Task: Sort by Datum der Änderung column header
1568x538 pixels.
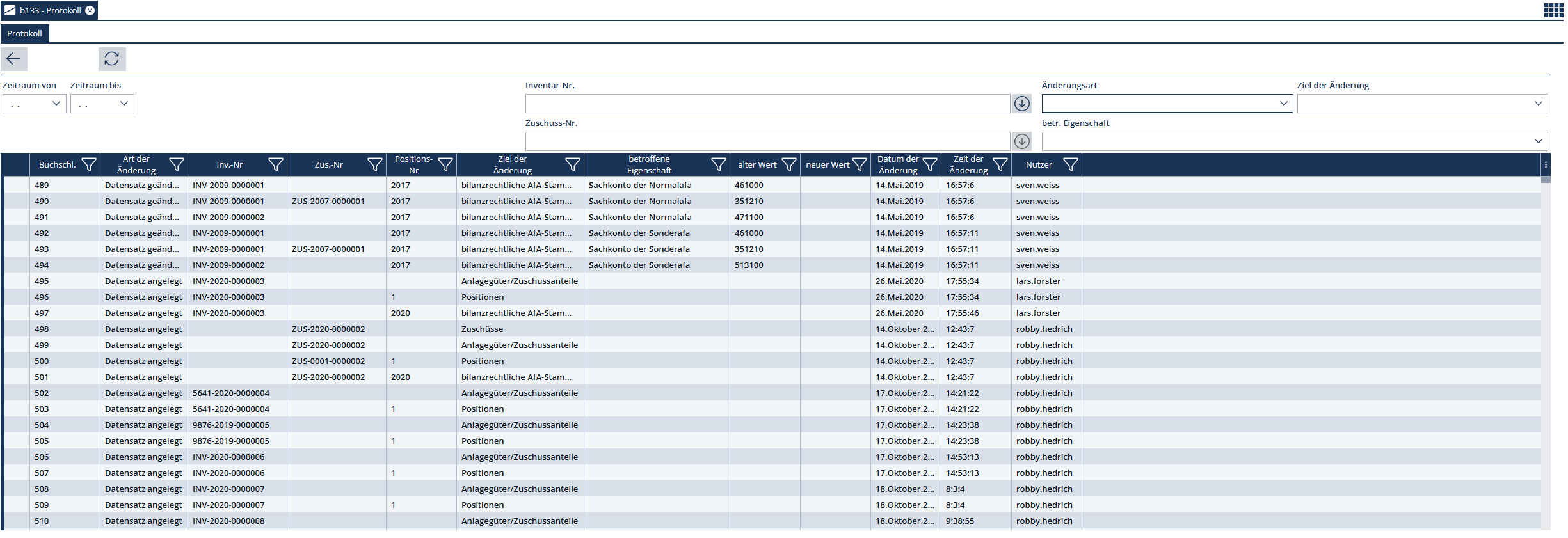Action: tap(897, 165)
